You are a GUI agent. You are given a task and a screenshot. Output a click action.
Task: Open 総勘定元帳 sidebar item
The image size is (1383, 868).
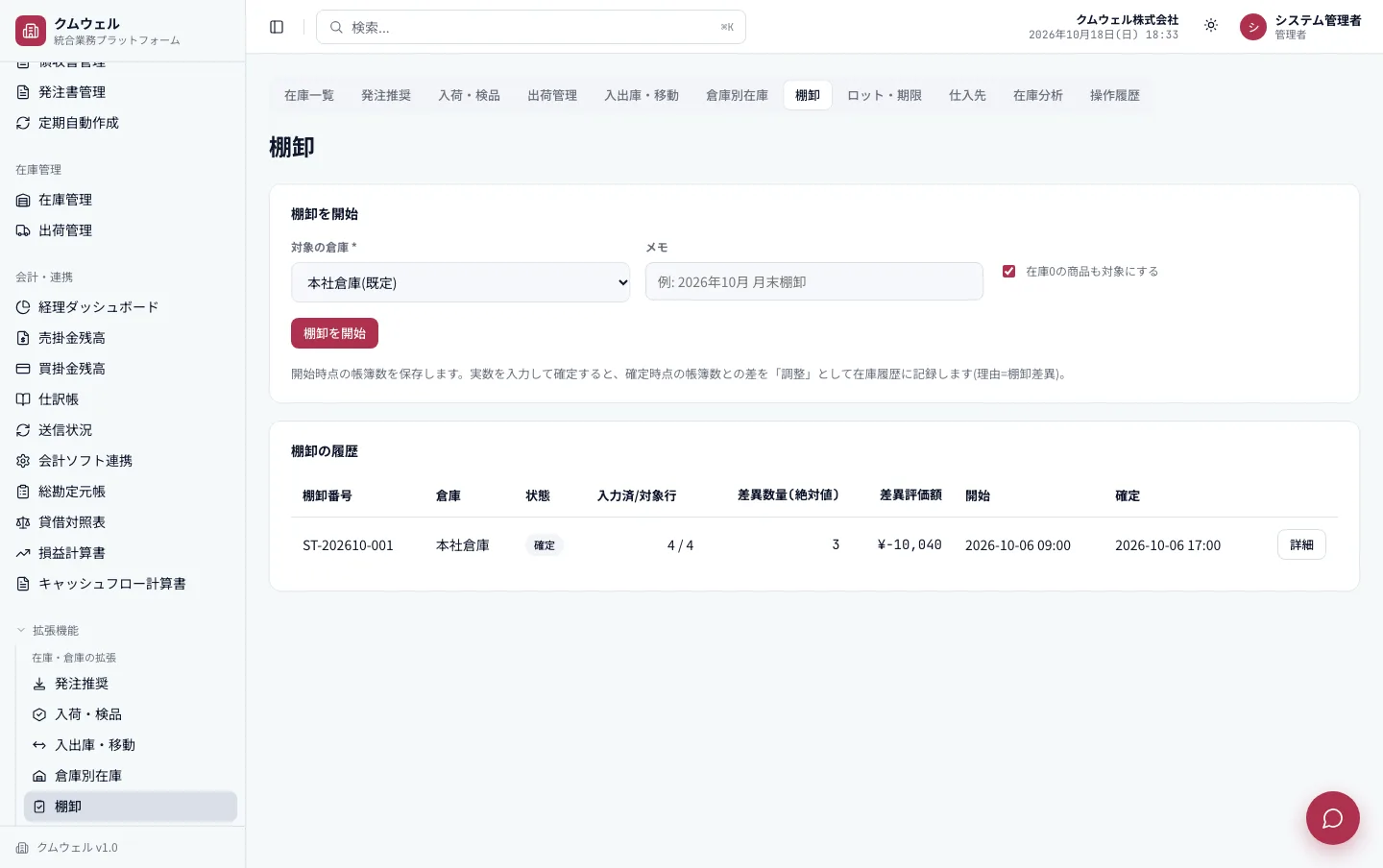pos(123,492)
